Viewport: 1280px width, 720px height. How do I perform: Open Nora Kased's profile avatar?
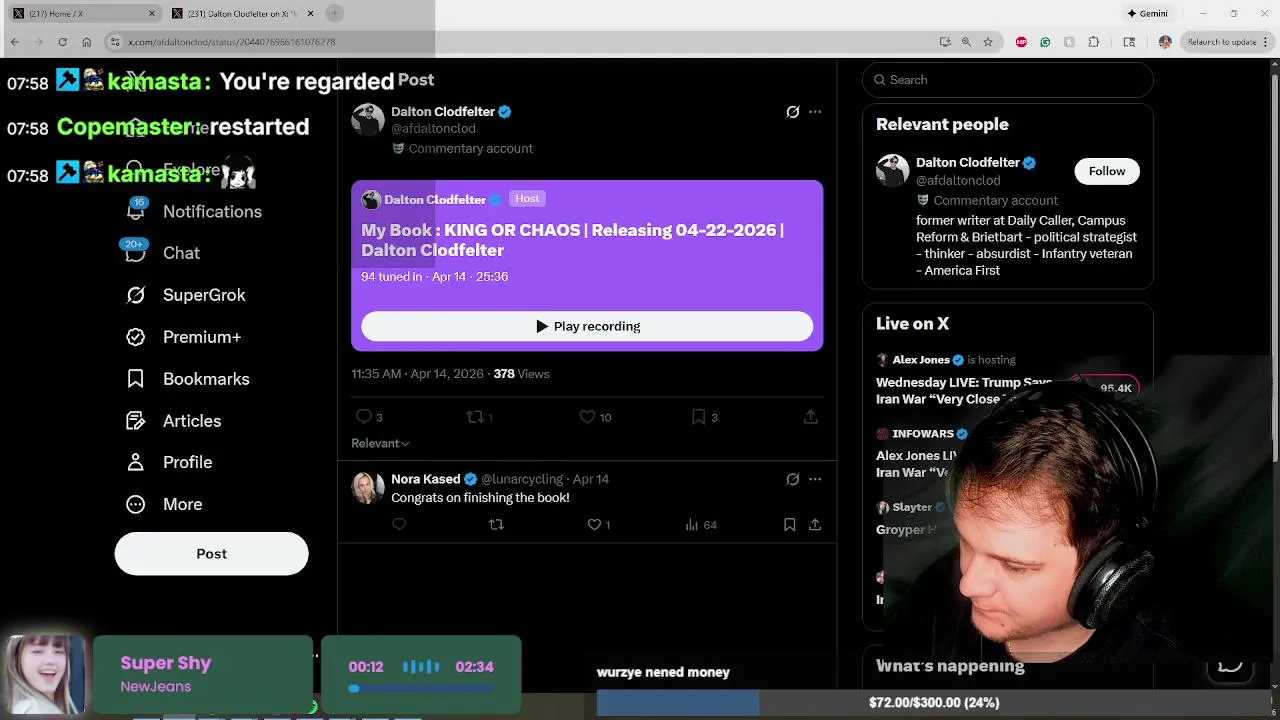pos(367,487)
